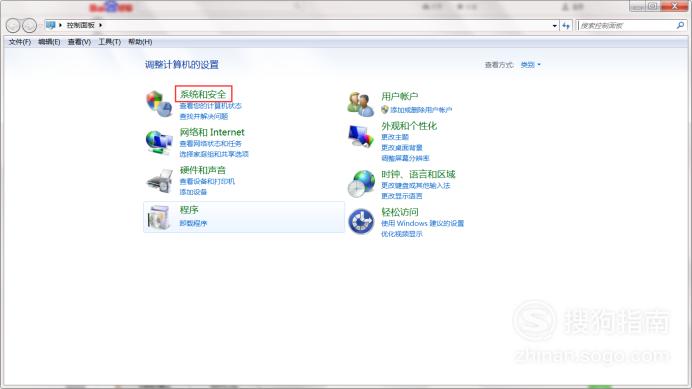The width and height of the screenshot is (692, 389).
Task: Click the System and Security shield icon
Action: tap(159, 103)
